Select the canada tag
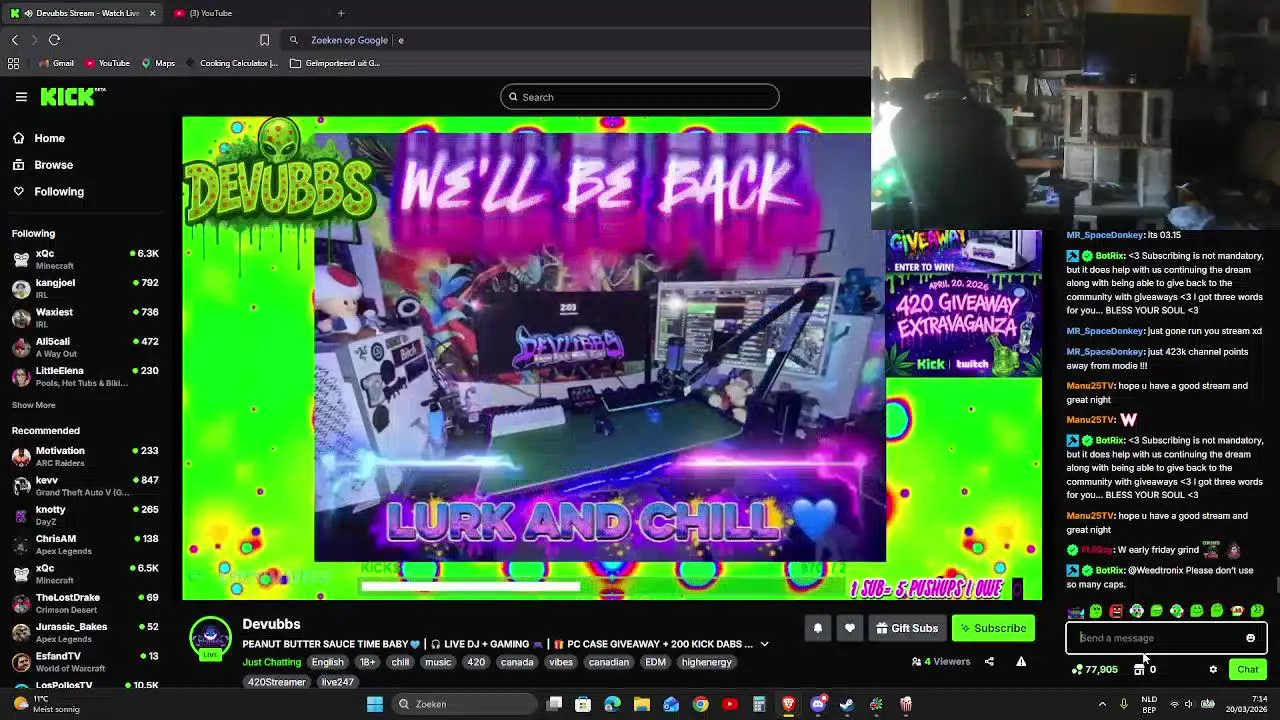 tap(517, 662)
